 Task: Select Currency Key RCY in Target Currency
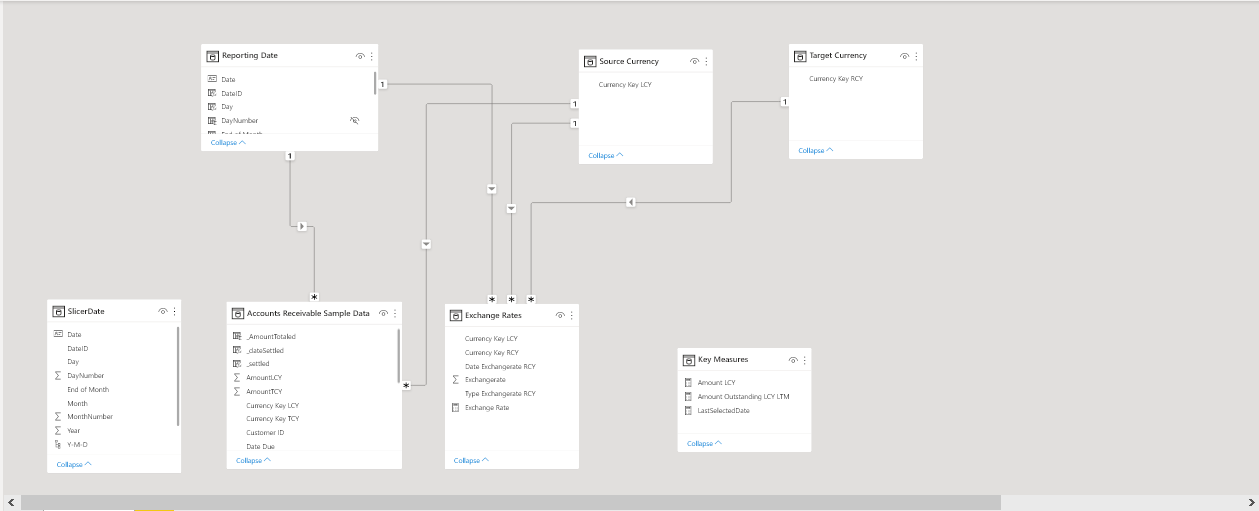tap(836, 78)
